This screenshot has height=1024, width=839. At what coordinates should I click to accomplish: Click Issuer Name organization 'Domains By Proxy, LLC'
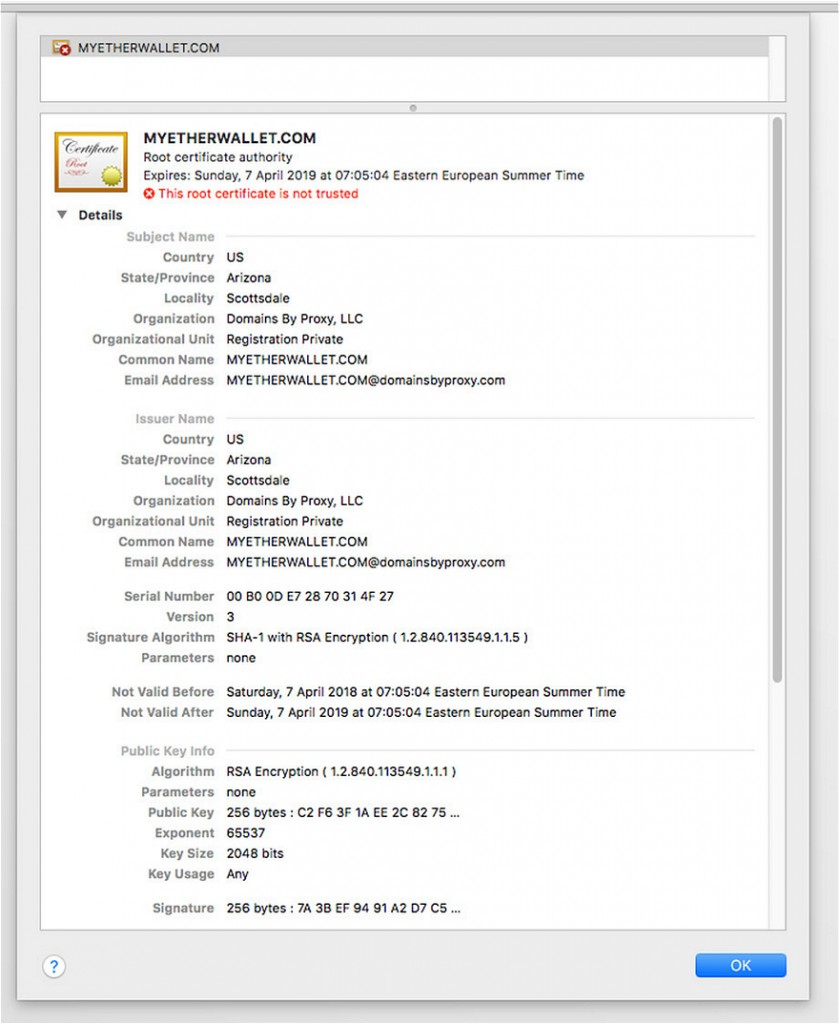point(294,500)
